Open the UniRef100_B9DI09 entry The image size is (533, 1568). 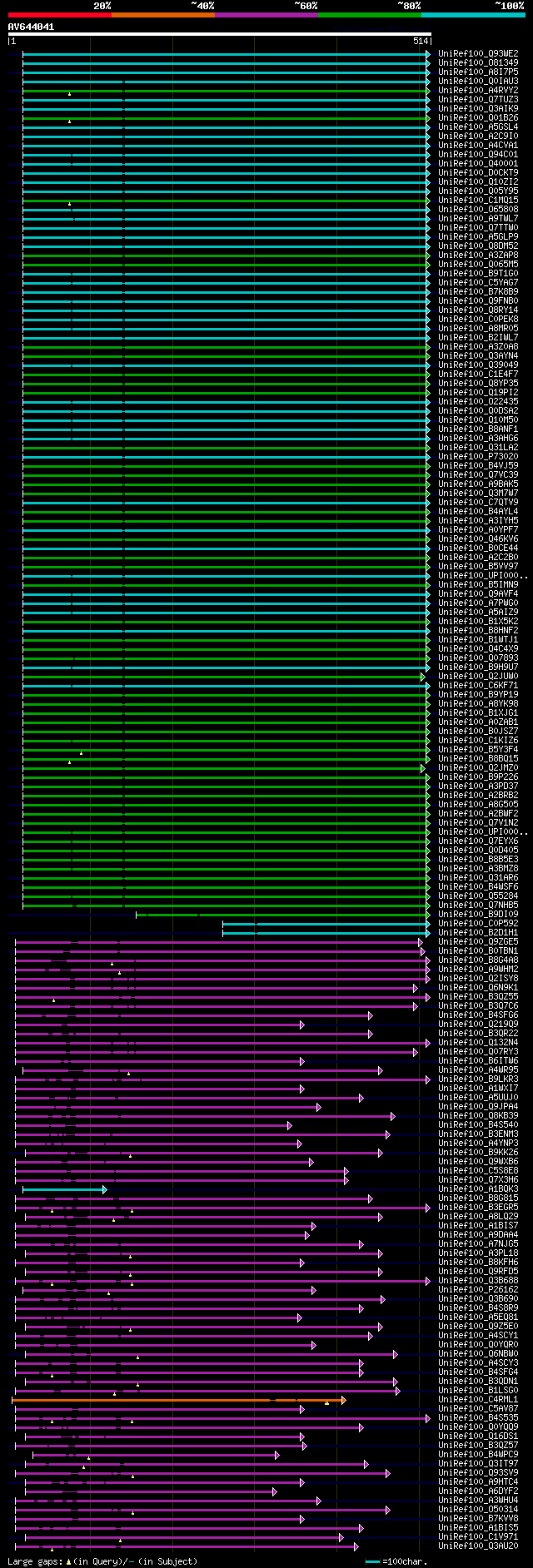[478, 914]
